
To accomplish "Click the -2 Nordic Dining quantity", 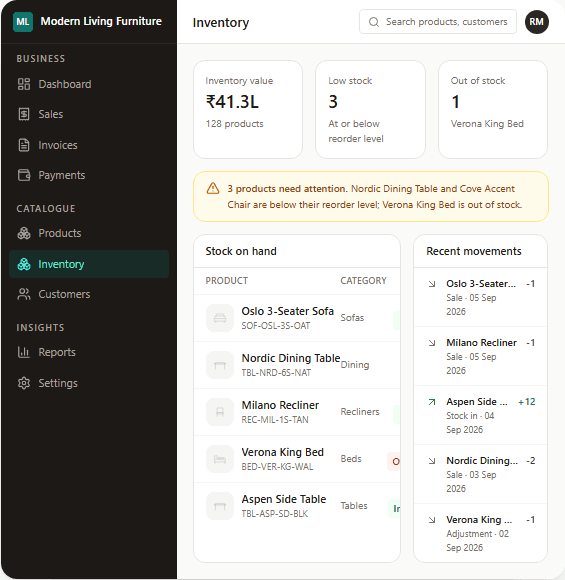I will (531, 461).
